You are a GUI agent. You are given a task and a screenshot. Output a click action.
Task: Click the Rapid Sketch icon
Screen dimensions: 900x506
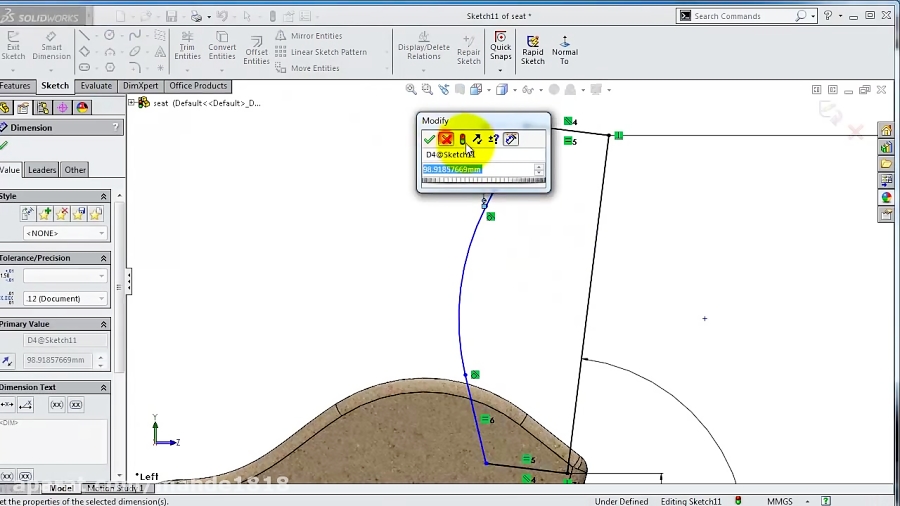click(533, 49)
